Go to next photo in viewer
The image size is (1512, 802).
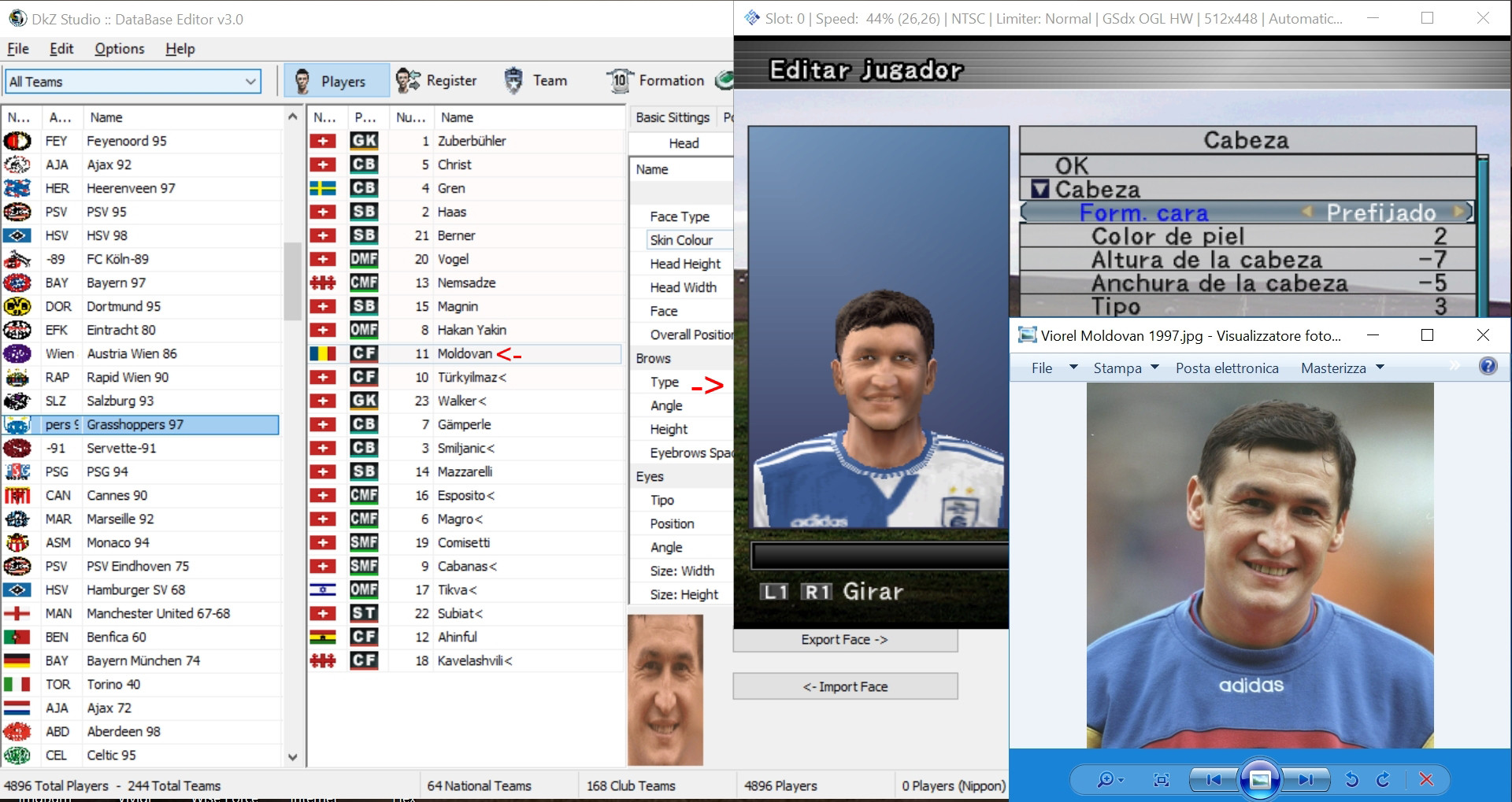(1306, 780)
